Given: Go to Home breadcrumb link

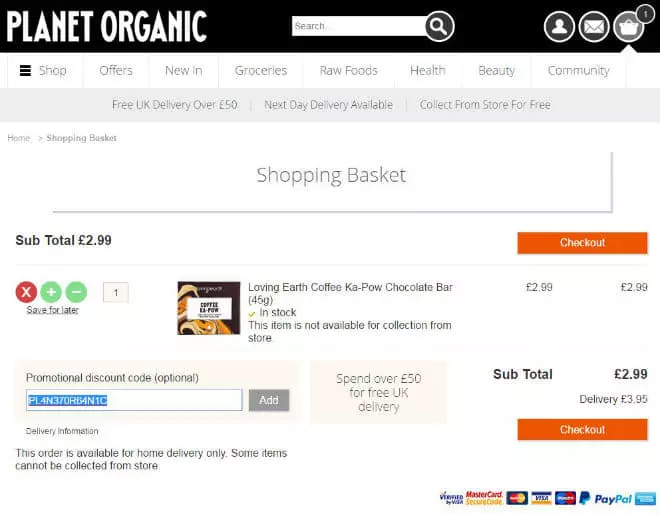Looking at the screenshot, I should [19, 138].
